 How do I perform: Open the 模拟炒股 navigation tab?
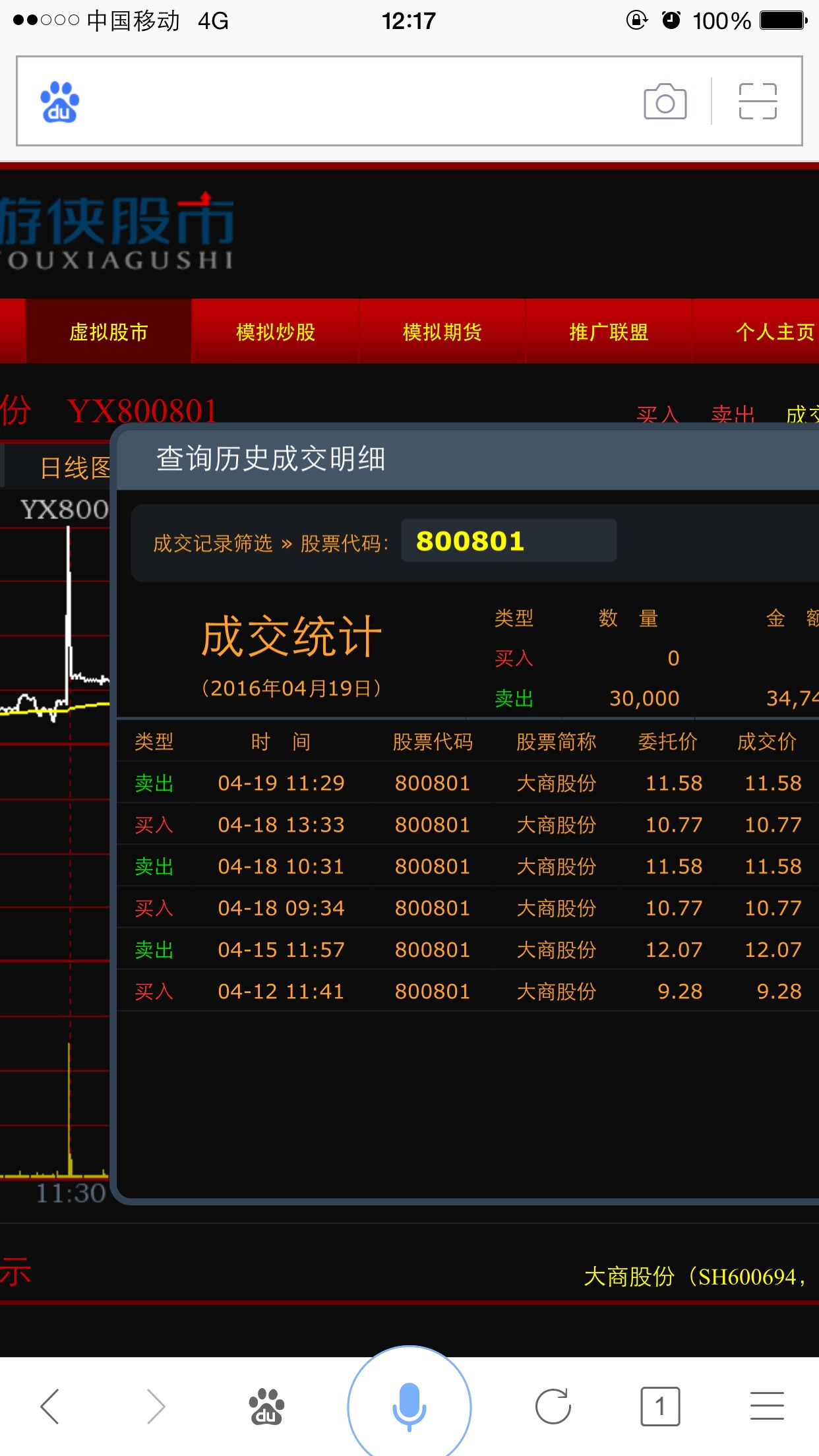[276, 332]
